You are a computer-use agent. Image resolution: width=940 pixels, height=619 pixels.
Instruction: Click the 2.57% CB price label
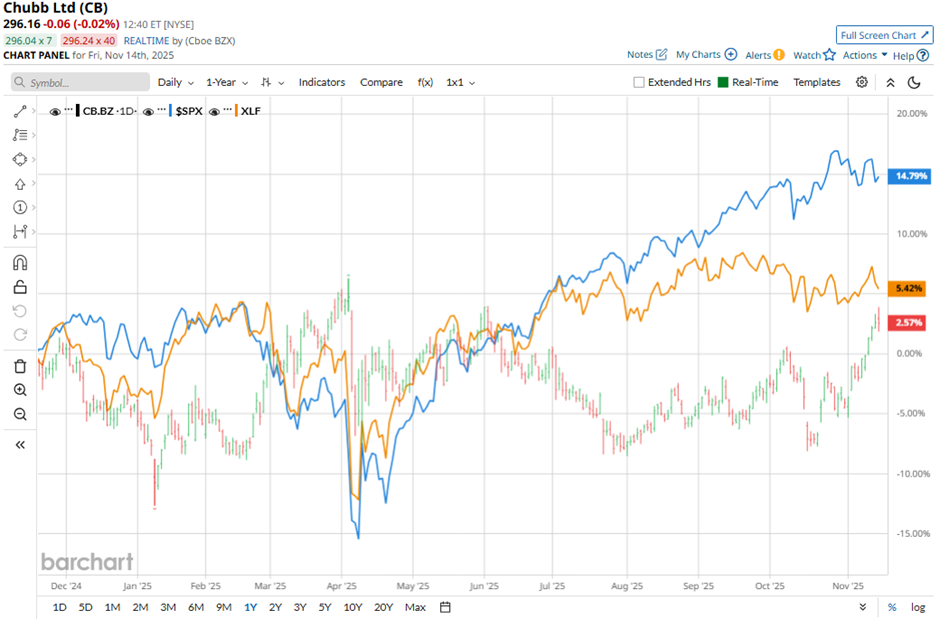point(907,322)
